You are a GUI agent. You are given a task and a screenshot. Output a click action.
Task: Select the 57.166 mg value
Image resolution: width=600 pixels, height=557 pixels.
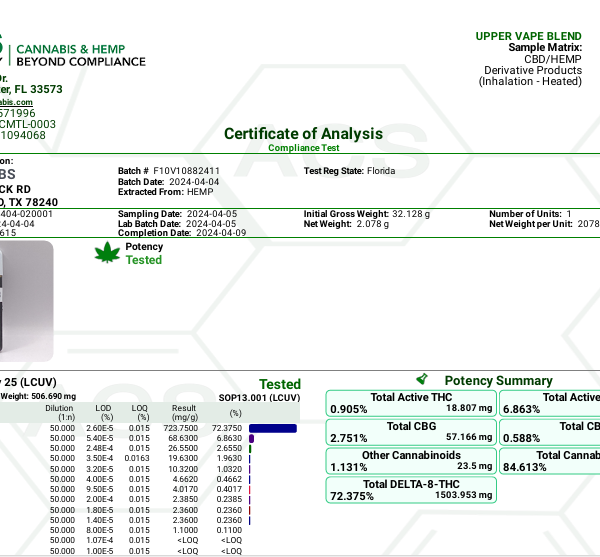point(469,437)
